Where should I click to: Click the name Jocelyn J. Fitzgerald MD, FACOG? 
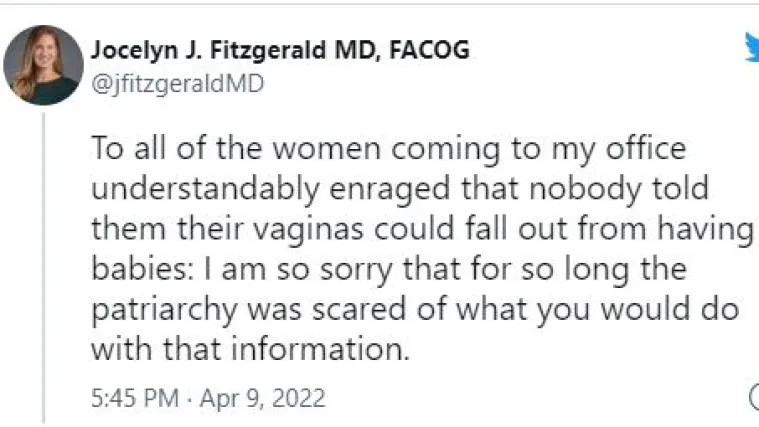coord(280,50)
